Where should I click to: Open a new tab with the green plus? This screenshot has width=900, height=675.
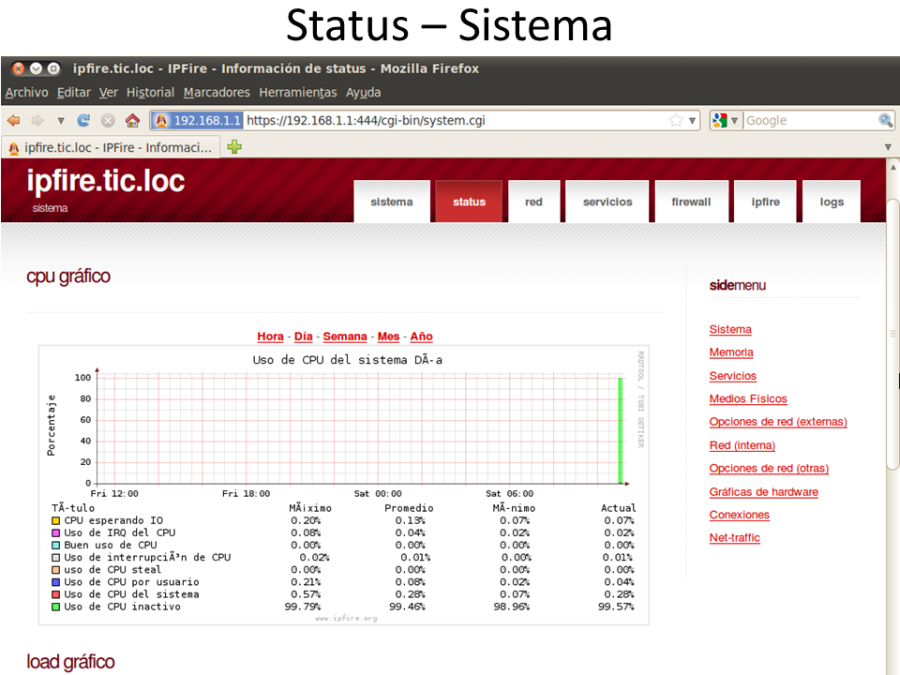tap(234, 147)
